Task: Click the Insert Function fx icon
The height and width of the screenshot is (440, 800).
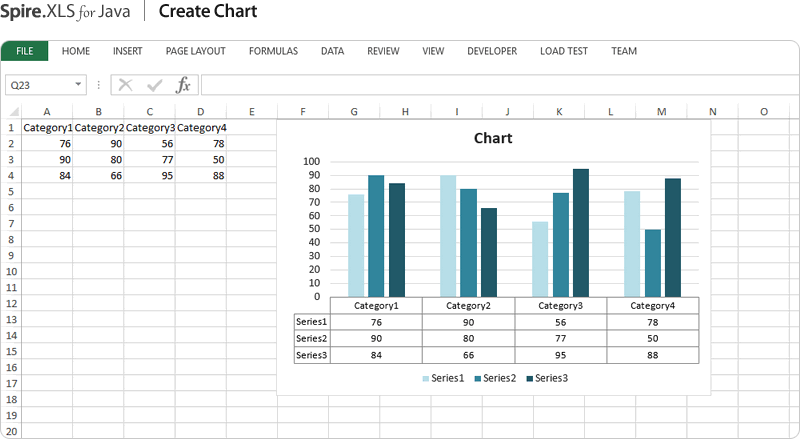Action: [x=183, y=85]
